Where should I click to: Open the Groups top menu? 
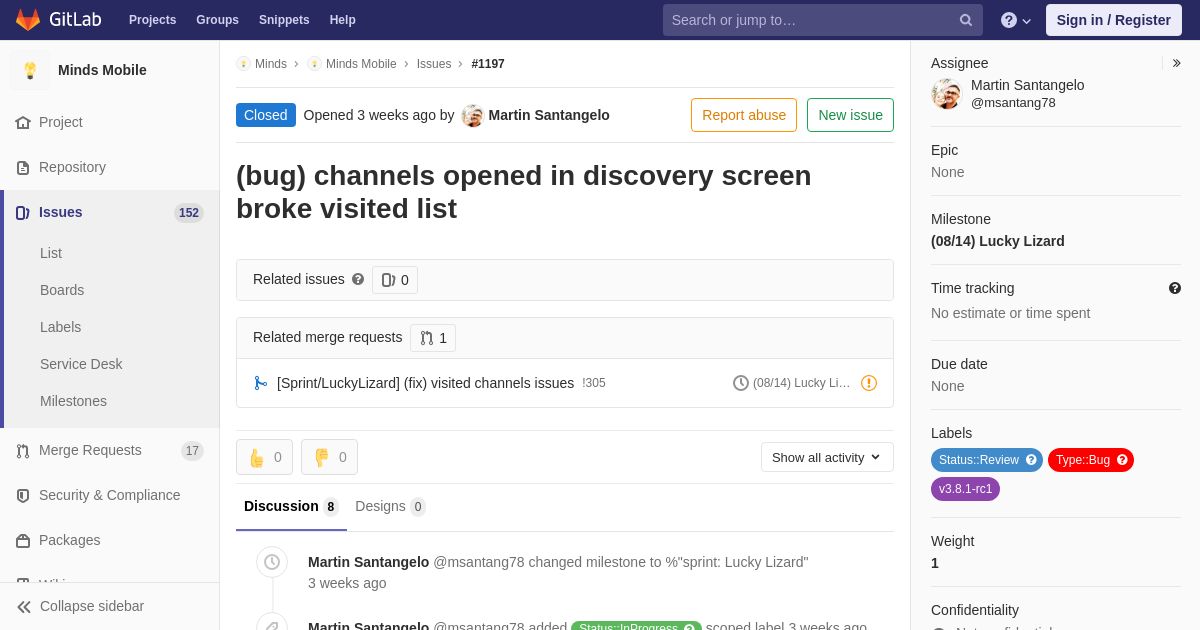(x=217, y=20)
